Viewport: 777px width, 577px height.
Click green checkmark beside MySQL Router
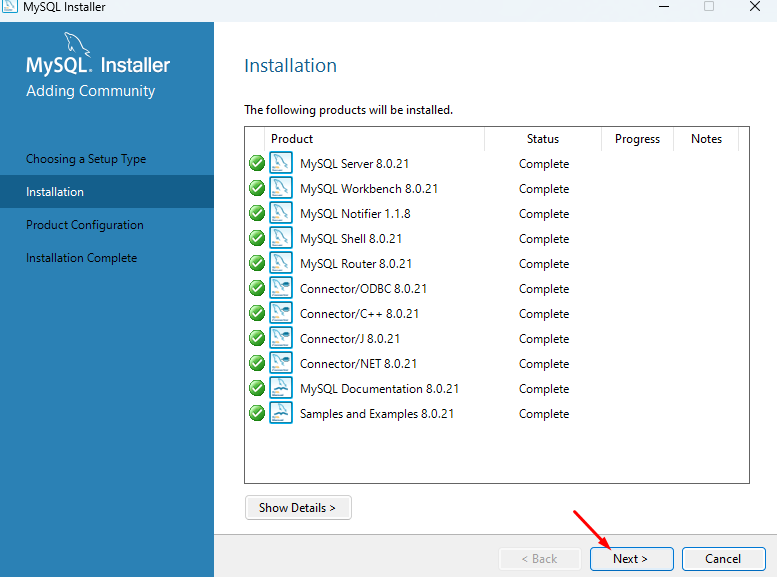[257, 263]
